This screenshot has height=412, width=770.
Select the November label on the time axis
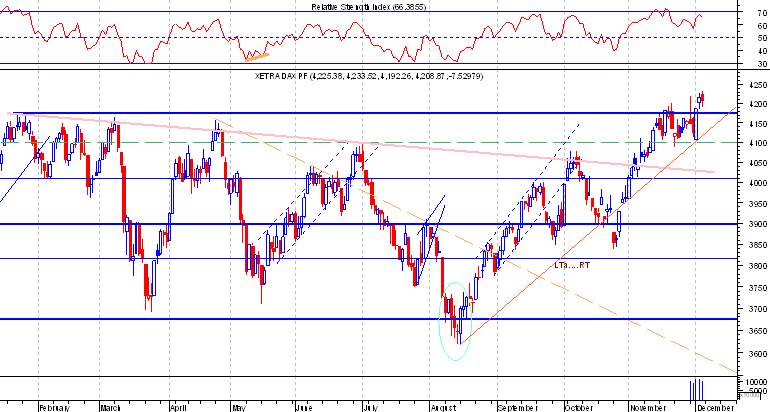(648, 408)
